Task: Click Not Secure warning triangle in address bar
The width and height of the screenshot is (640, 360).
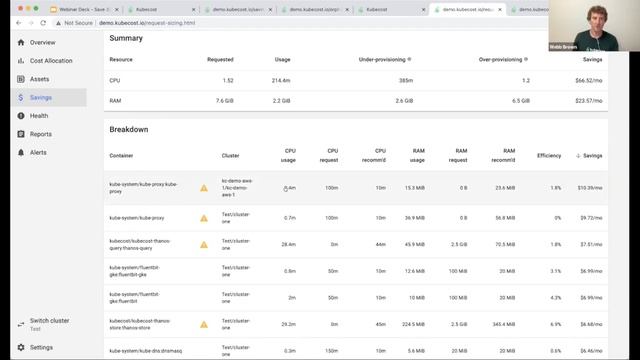Action: point(58,23)
